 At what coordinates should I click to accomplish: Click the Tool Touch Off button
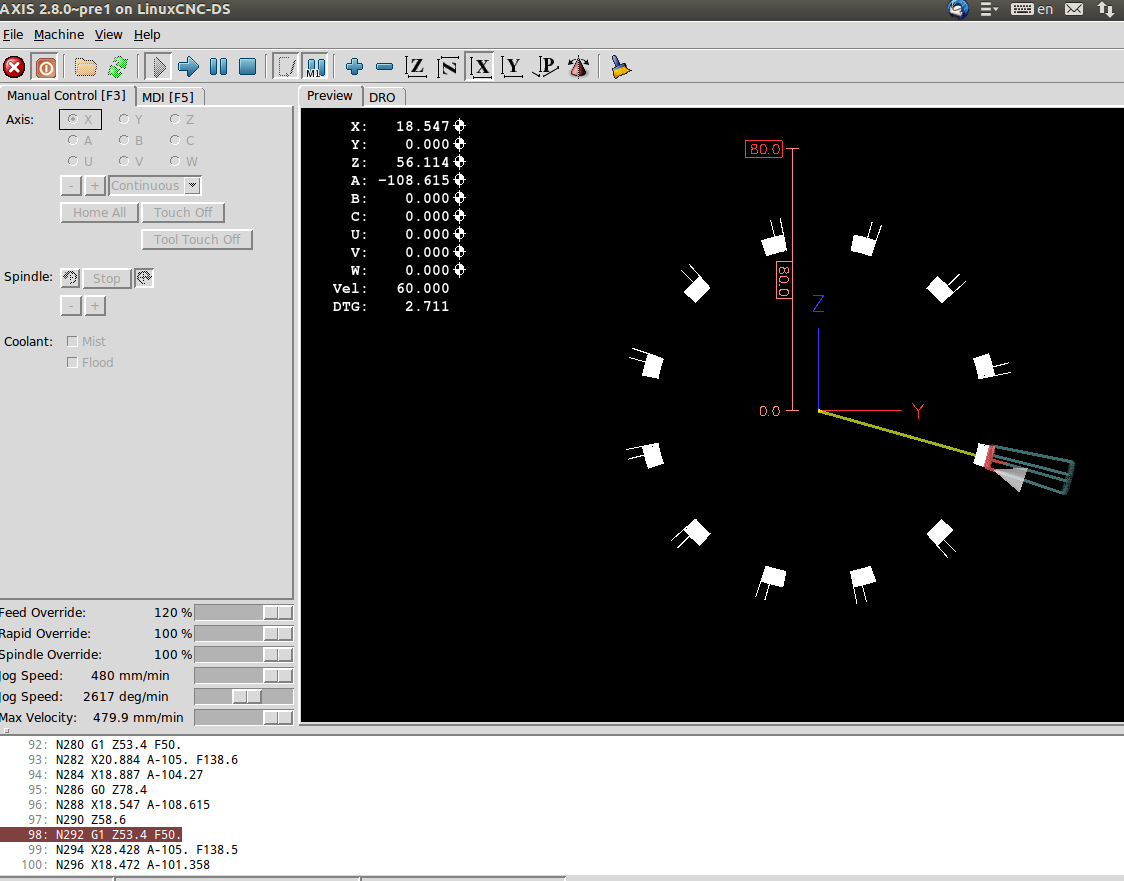(x=197, y=239)
